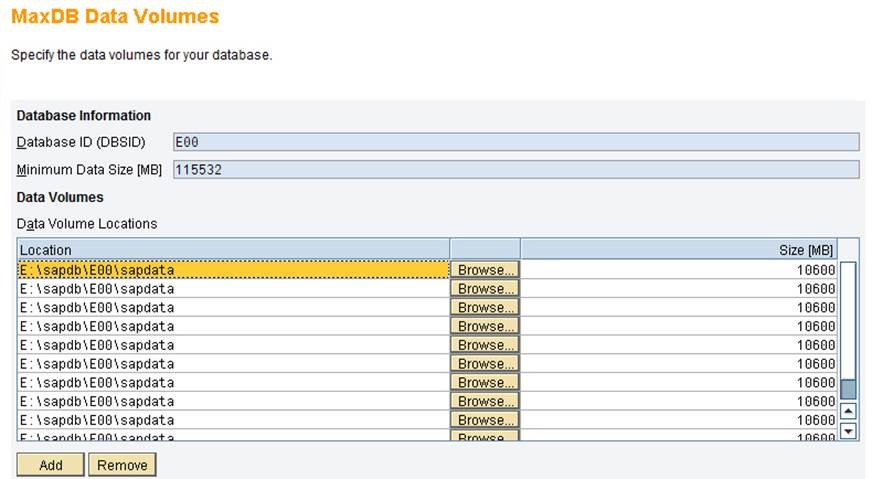The height and width of the screenshot is (479, 872).
Task: Click Browse in the ninth volume row
Action: point(485,420)
